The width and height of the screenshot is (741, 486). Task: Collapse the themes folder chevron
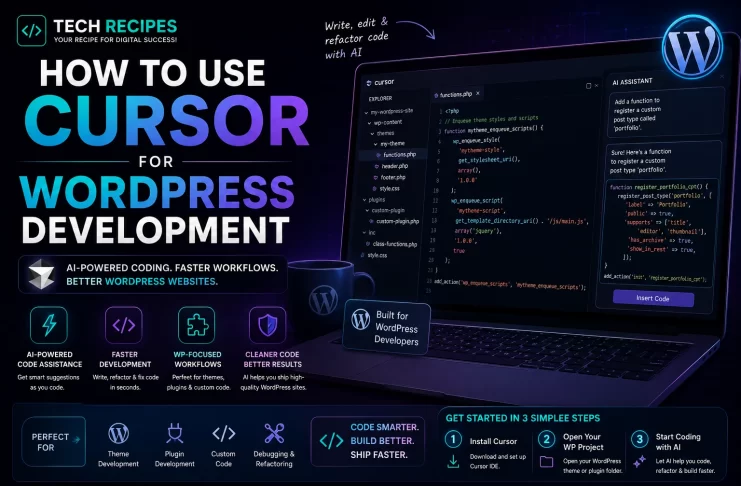pyautogui.click(x=372, y=134)
